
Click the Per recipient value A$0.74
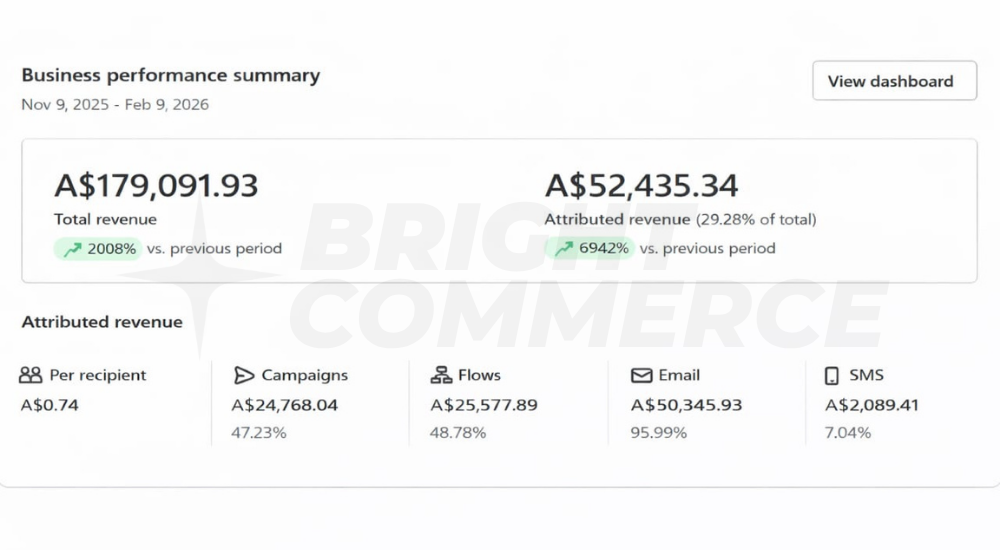(50, 405)
